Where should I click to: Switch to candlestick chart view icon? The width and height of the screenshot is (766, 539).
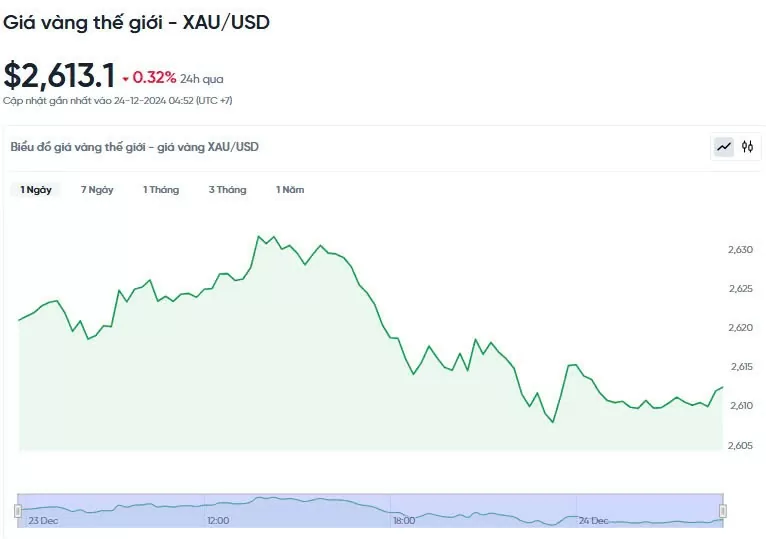[x=747, y=147]
